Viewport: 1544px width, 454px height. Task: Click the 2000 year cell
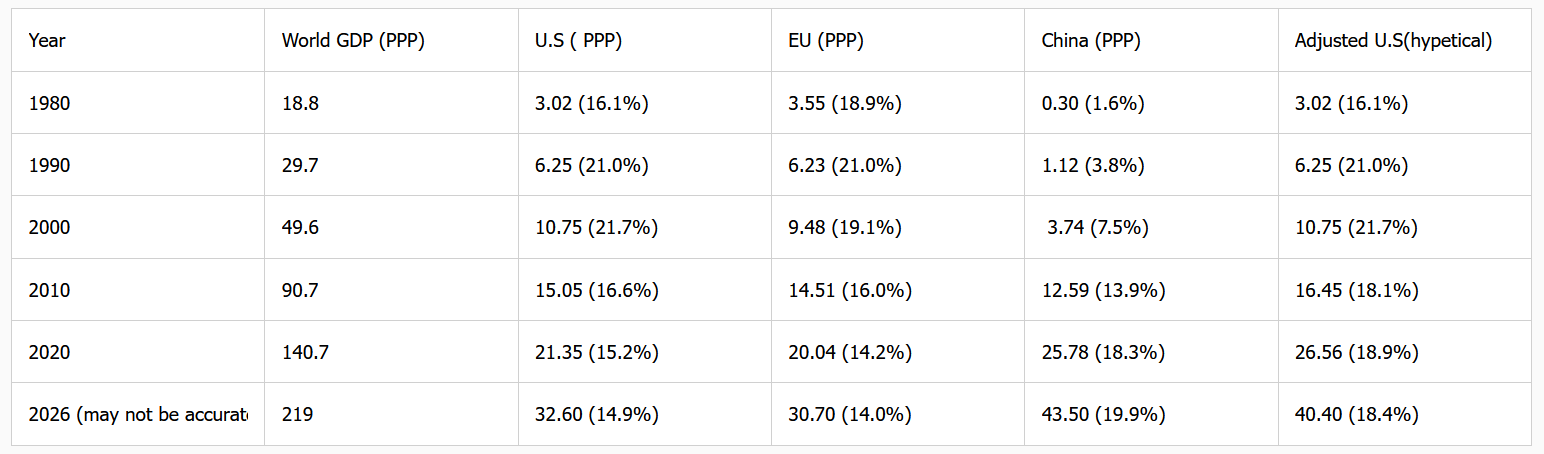[x=138, y=227]
